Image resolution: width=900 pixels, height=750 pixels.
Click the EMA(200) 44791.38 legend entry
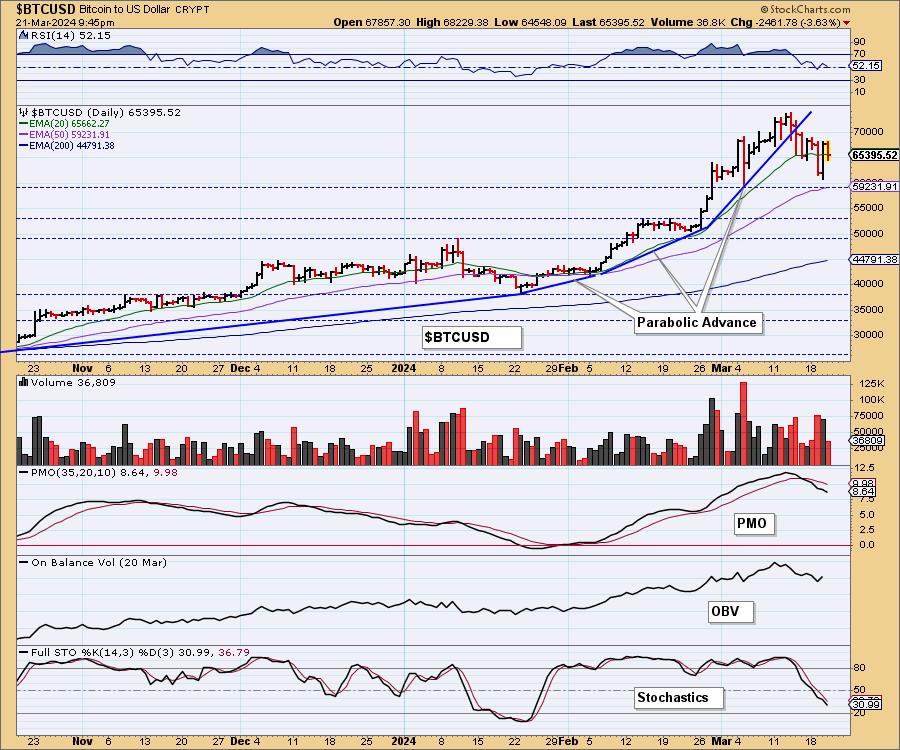[67, 146]
